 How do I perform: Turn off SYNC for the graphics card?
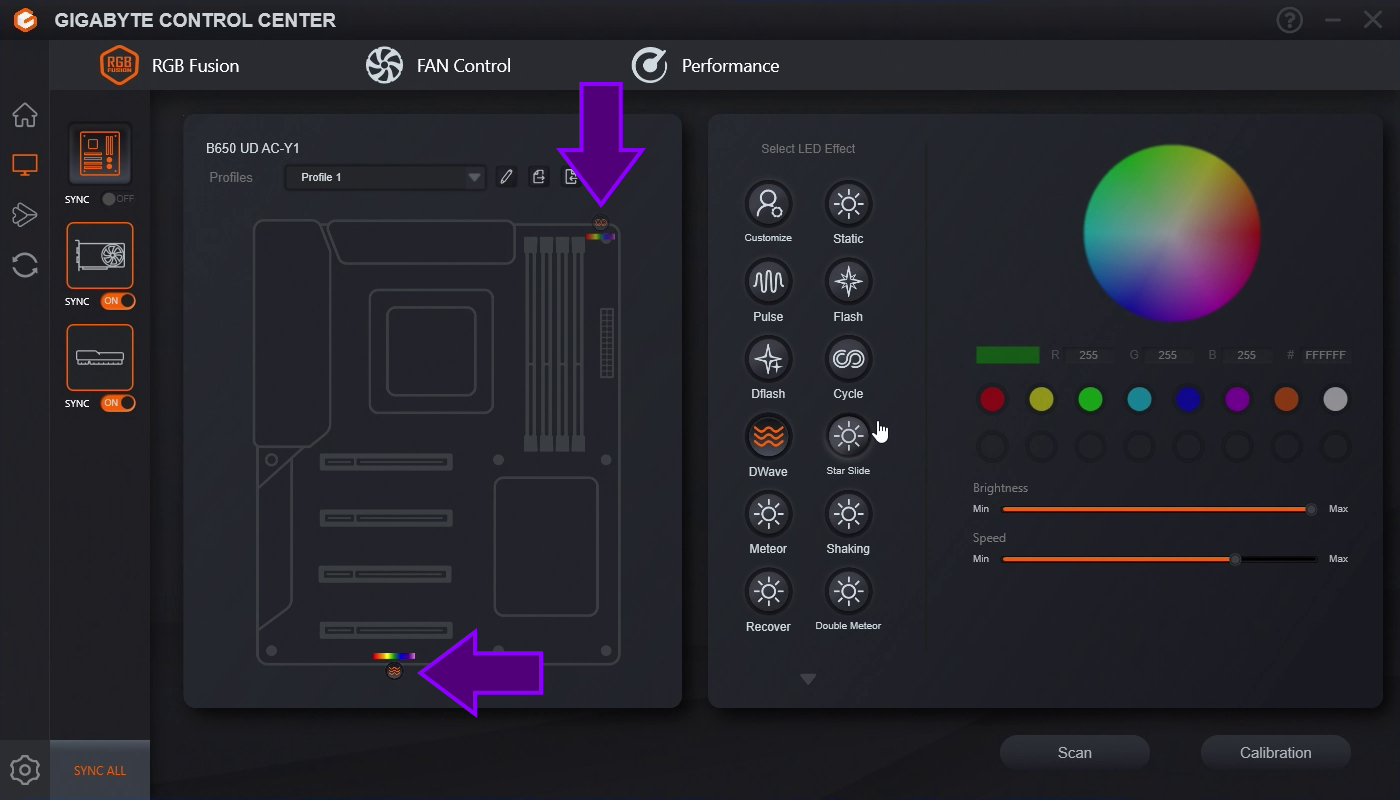point(116,301)
